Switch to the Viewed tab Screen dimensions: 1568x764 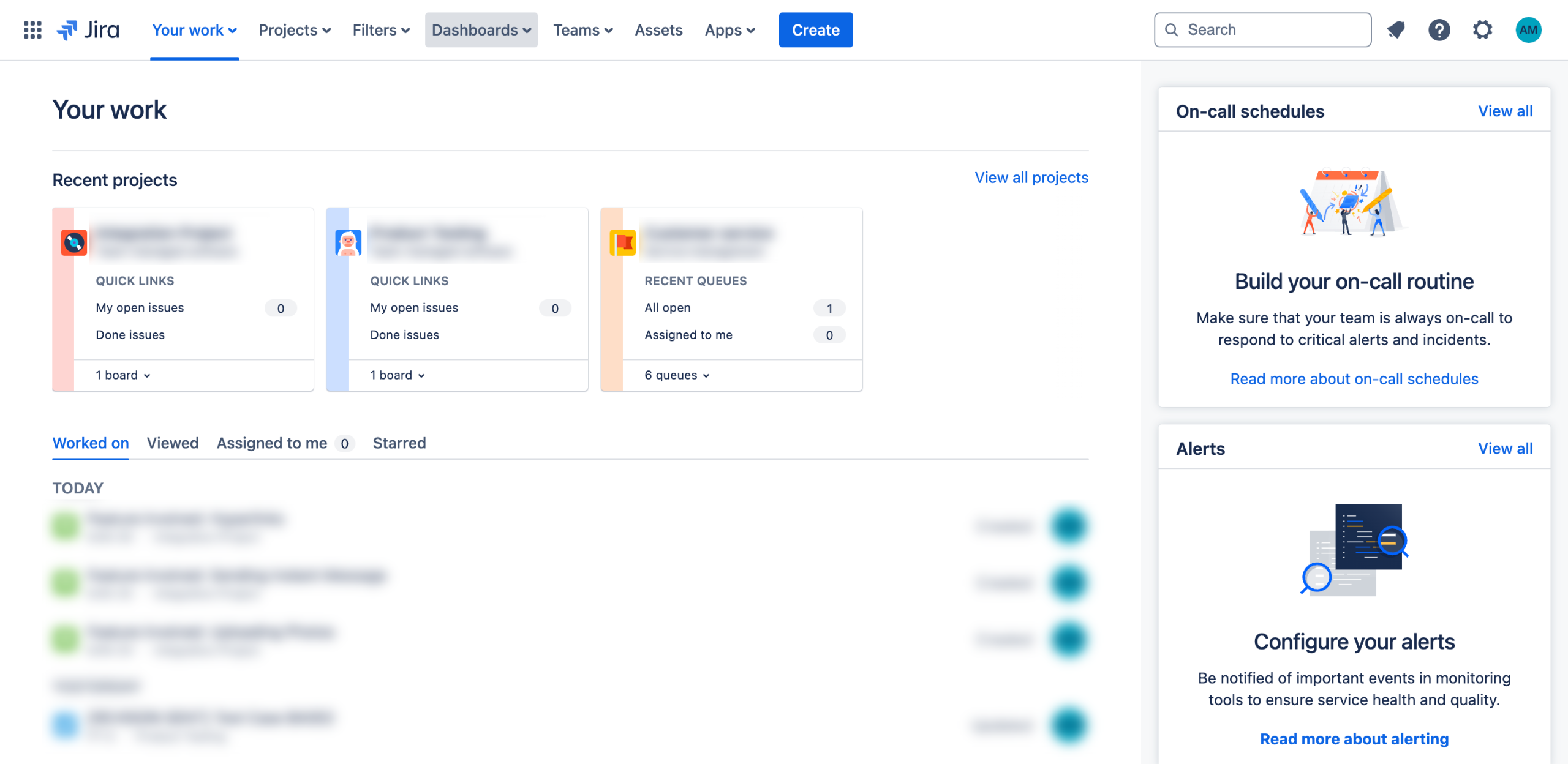tap(173, 443)
